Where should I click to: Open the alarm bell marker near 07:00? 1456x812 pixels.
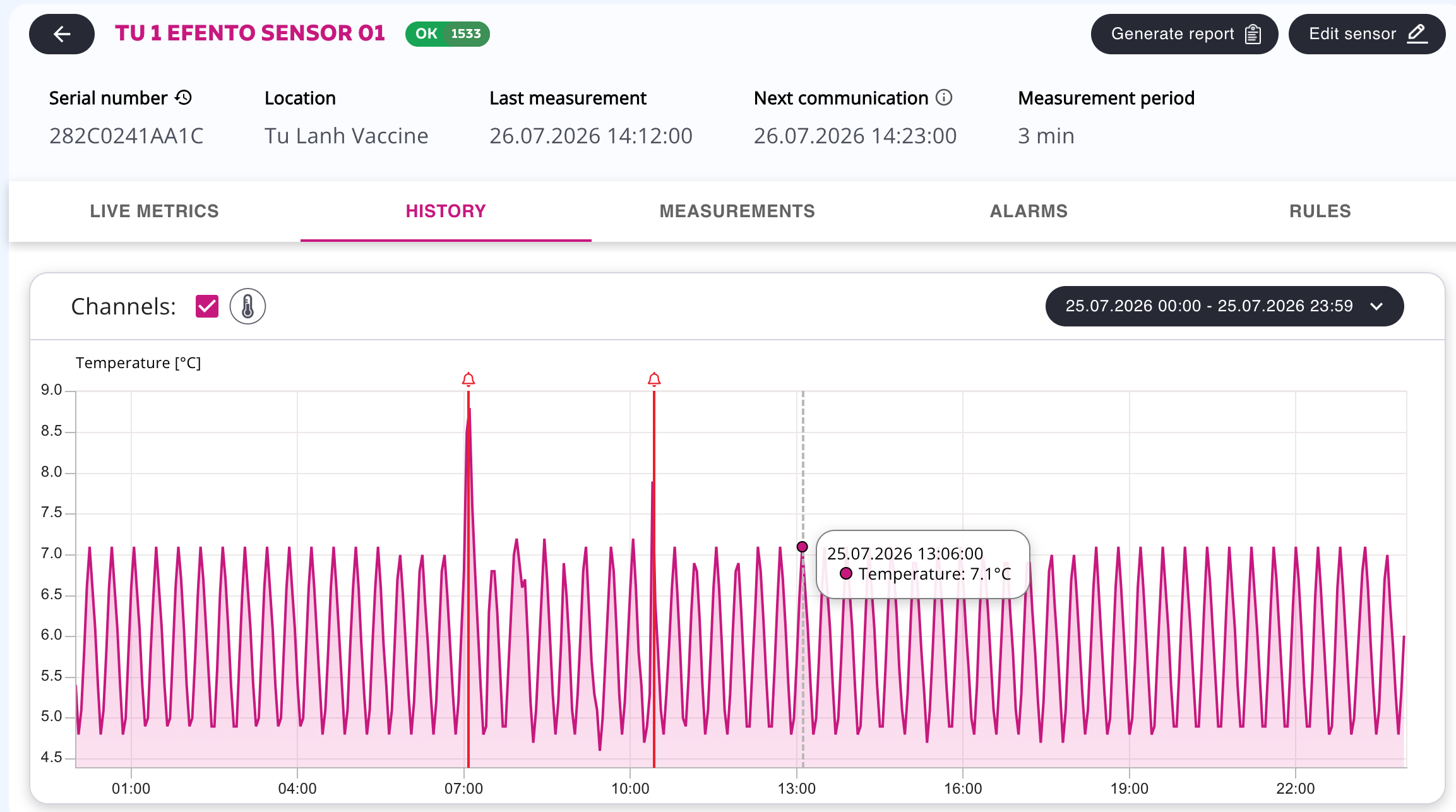(x=468, y=379)
